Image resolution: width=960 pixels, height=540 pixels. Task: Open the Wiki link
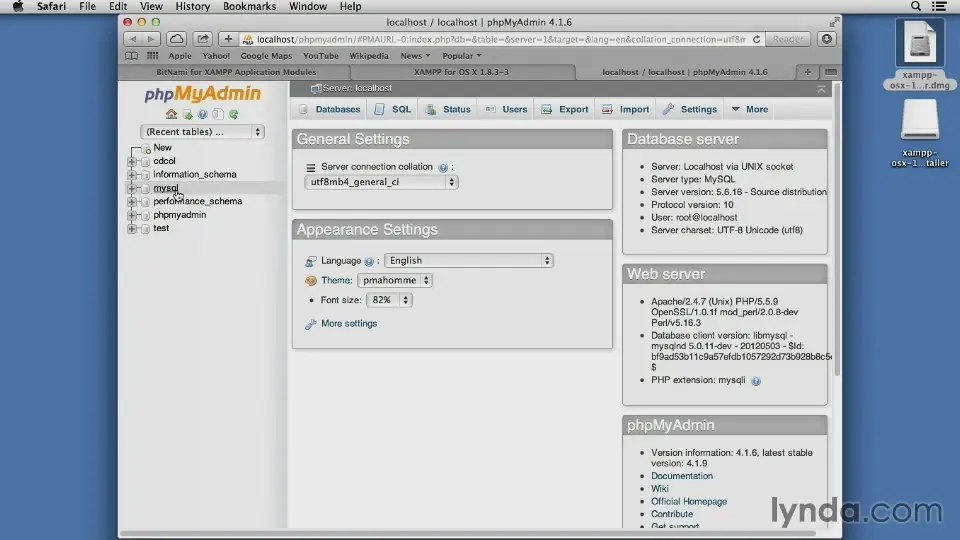pos(659,489)
